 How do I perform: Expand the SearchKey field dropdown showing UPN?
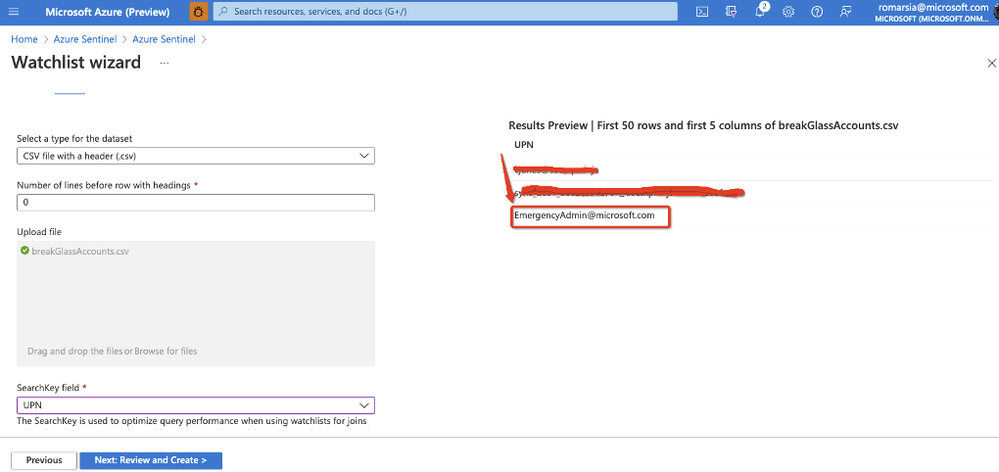(196, 405)
